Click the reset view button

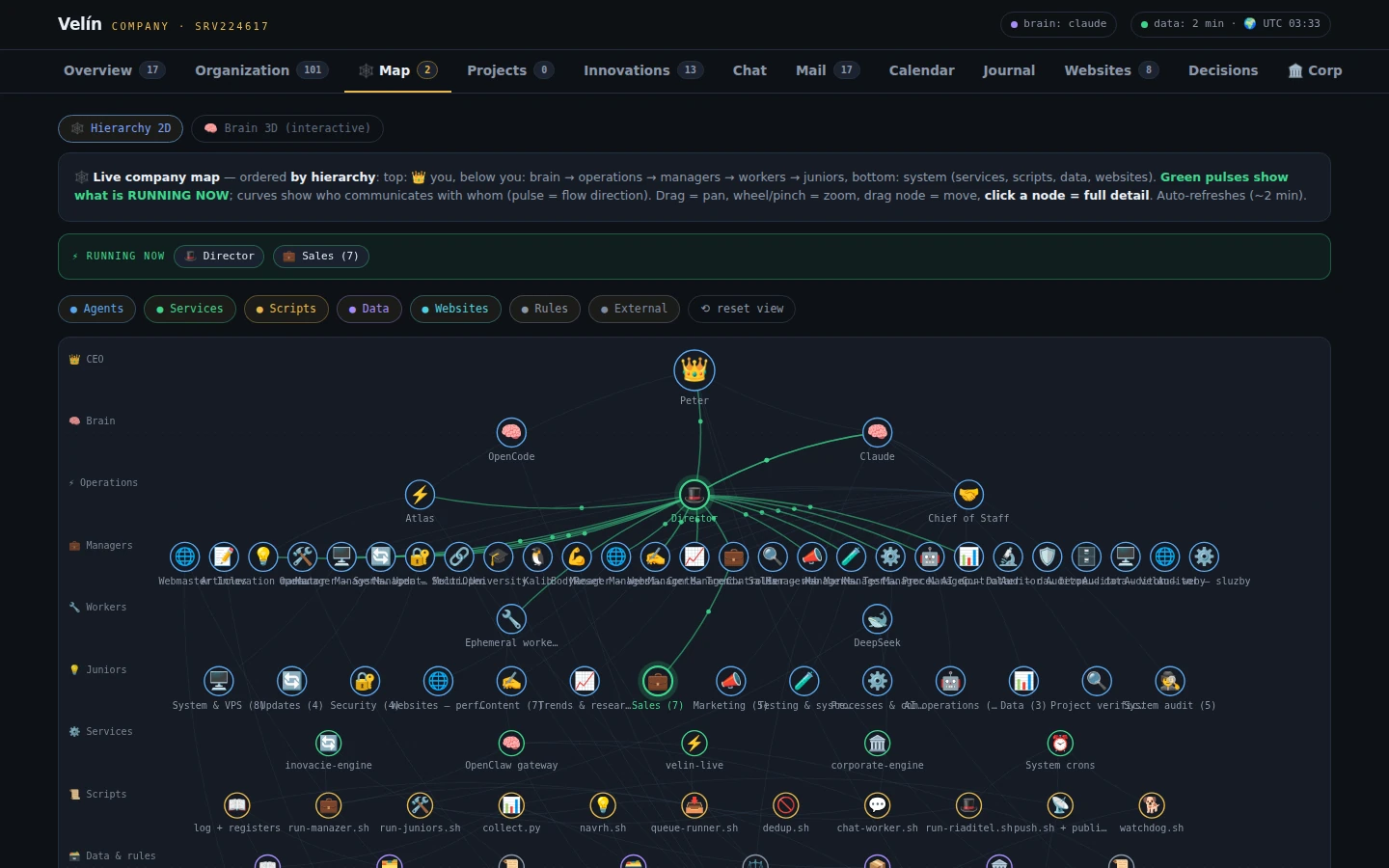(742, 309)
